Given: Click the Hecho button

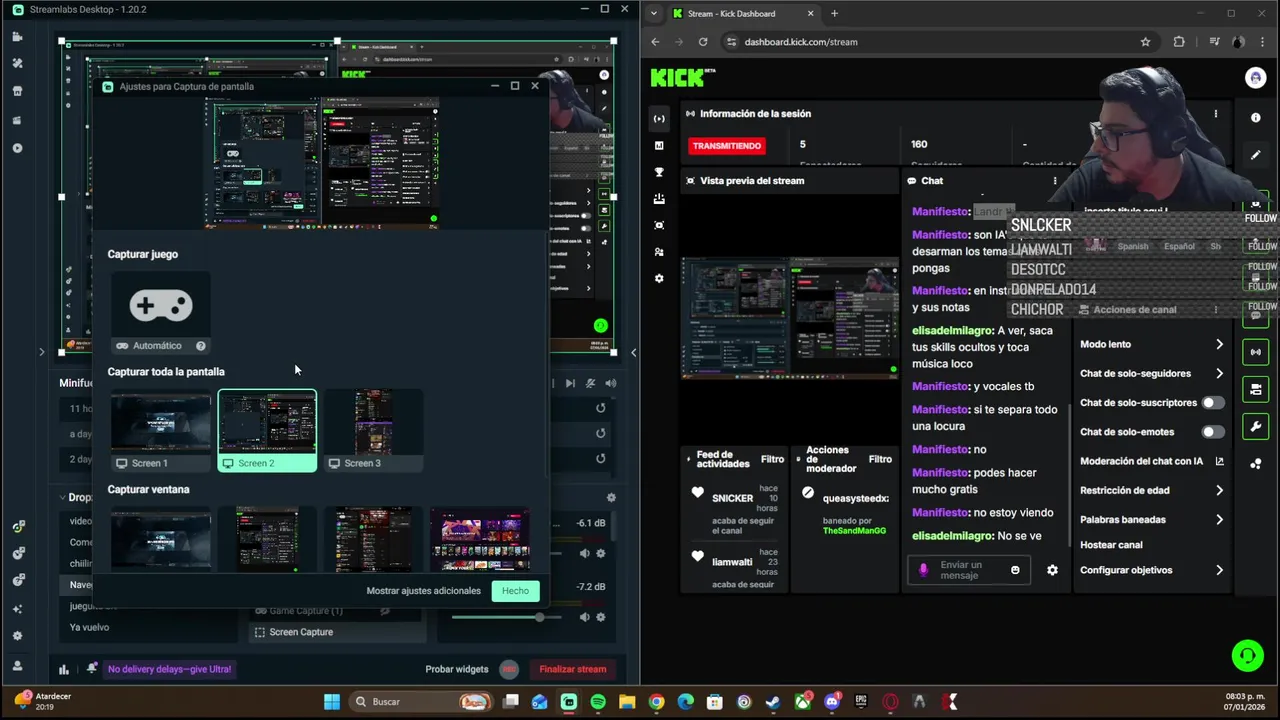Looking at the screenshot, I should tap(516, 591).
